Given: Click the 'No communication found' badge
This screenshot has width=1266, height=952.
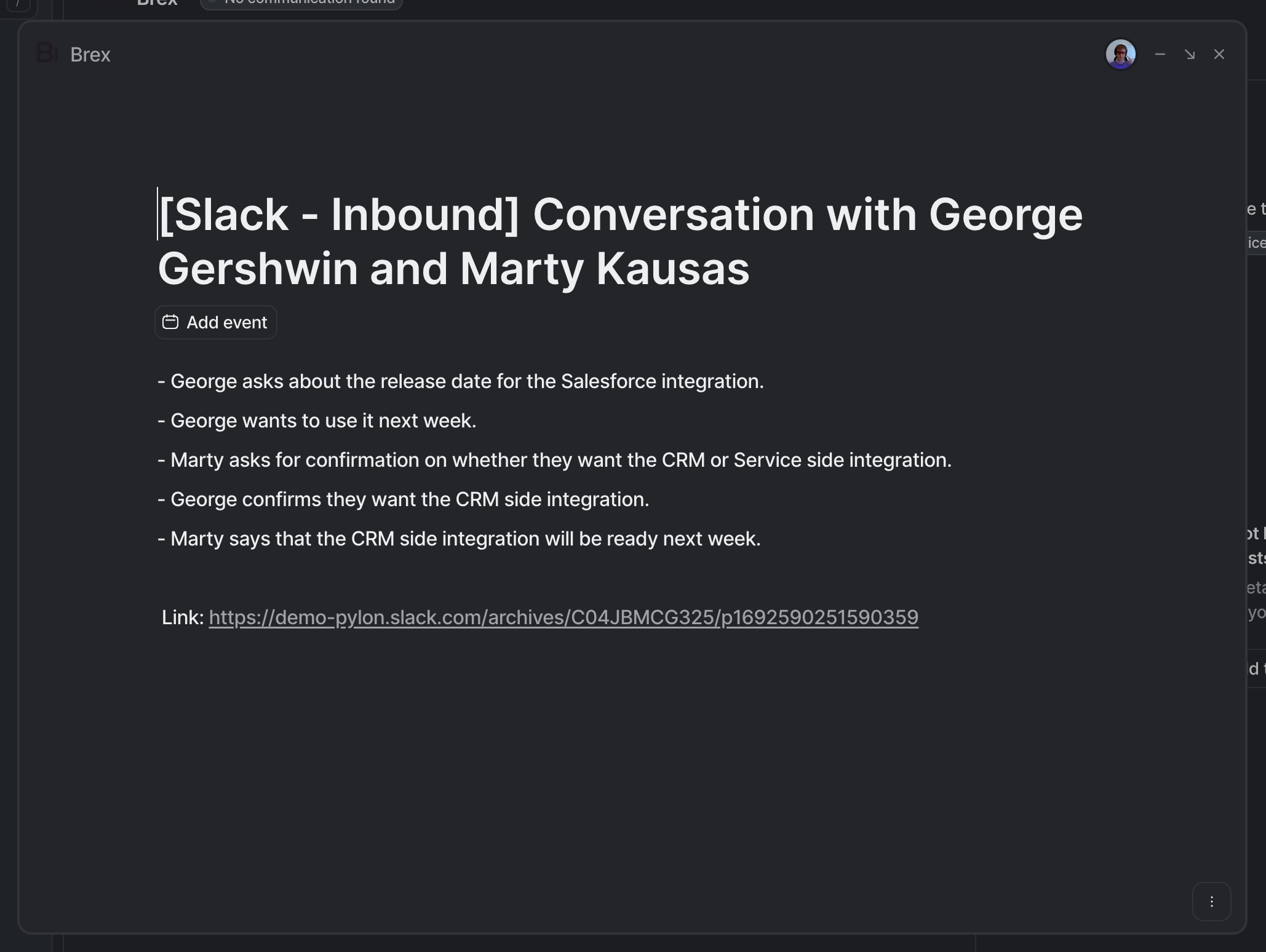Looking at the screenshot, I should tap(301, 2).
